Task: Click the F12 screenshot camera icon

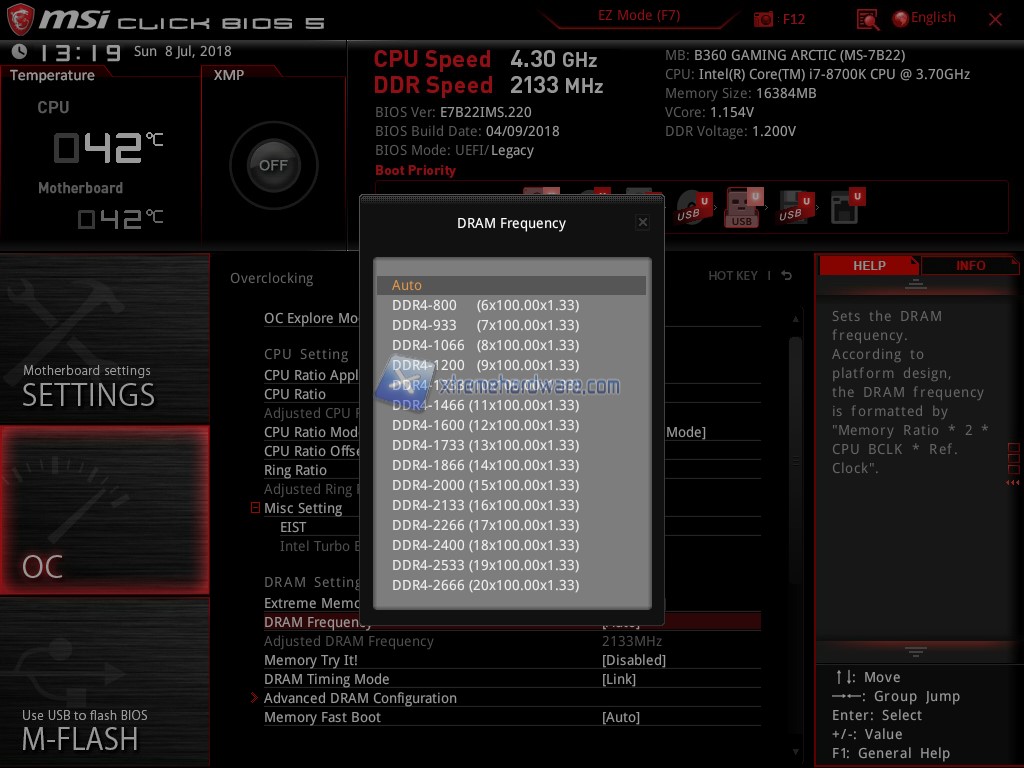Action: 764,19
